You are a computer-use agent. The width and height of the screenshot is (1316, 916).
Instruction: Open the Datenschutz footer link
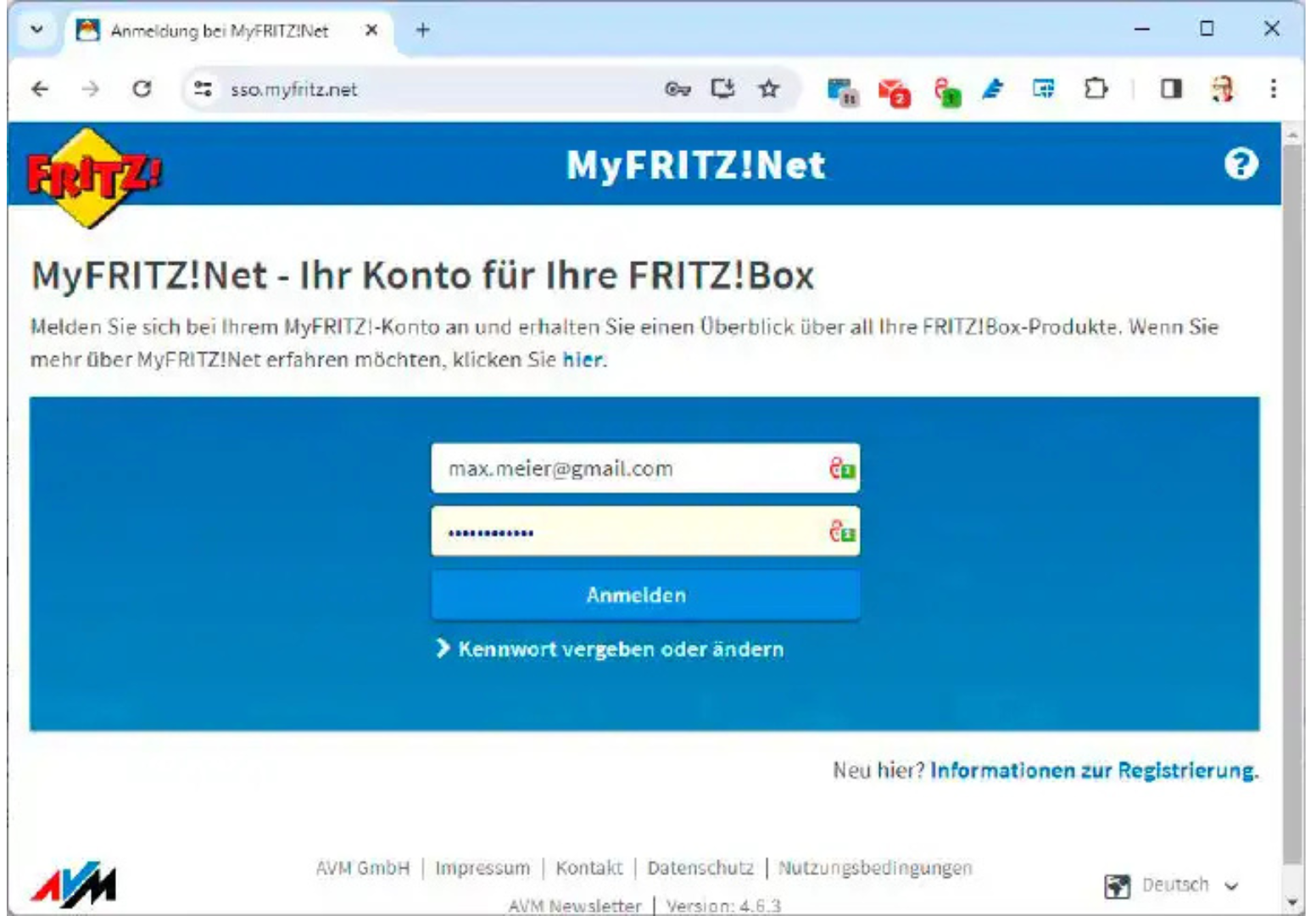(700, 869)
